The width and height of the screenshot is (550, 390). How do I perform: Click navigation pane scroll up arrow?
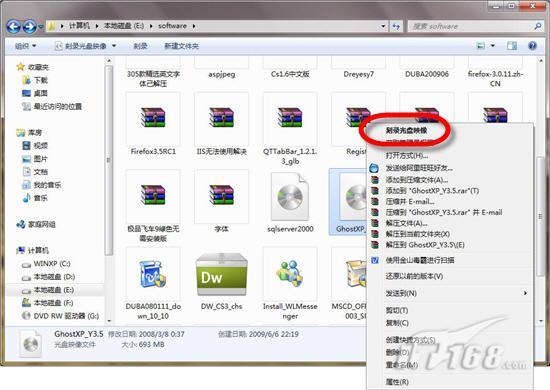click(x=109, y=61)
